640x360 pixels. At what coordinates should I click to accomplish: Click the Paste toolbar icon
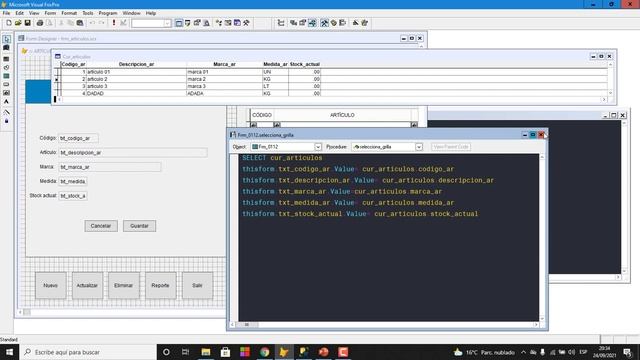(x=80, y=23)
